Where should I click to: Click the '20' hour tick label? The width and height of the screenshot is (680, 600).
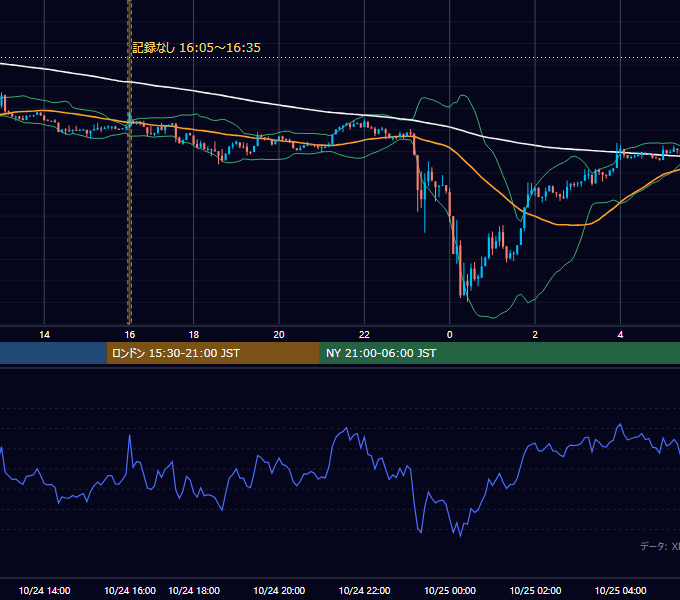(279, 335)
